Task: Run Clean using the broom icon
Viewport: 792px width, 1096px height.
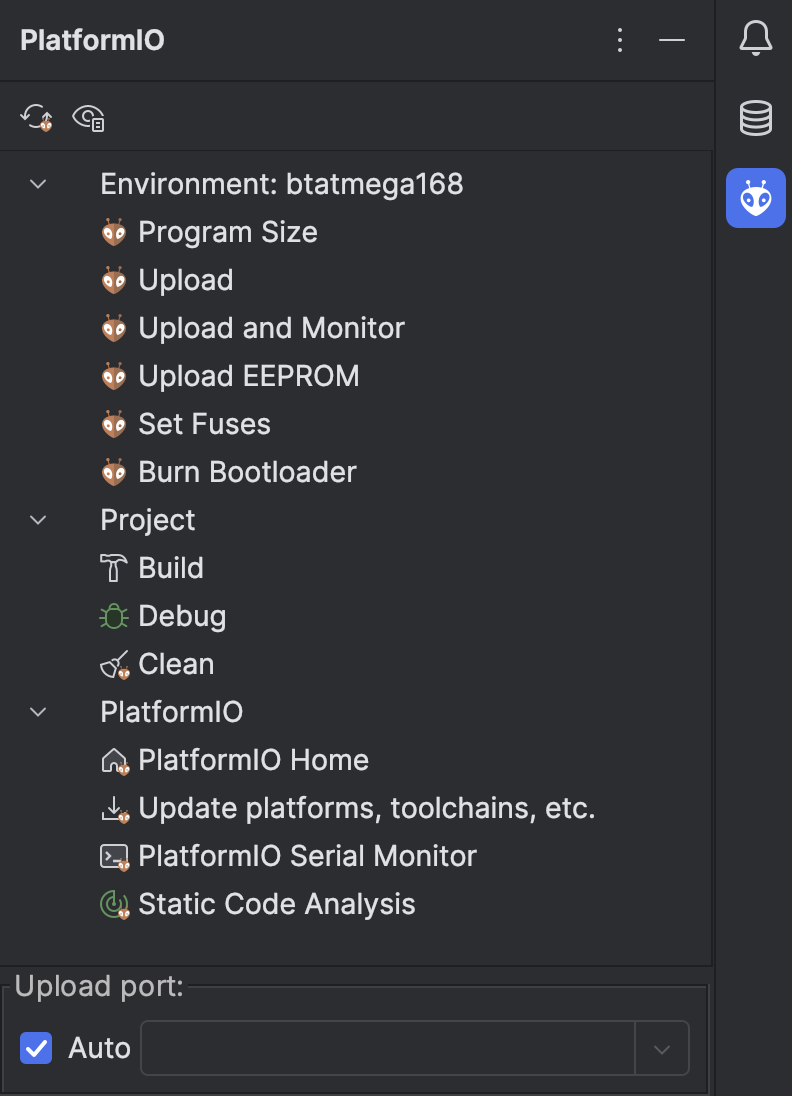Action: point(113,664)
